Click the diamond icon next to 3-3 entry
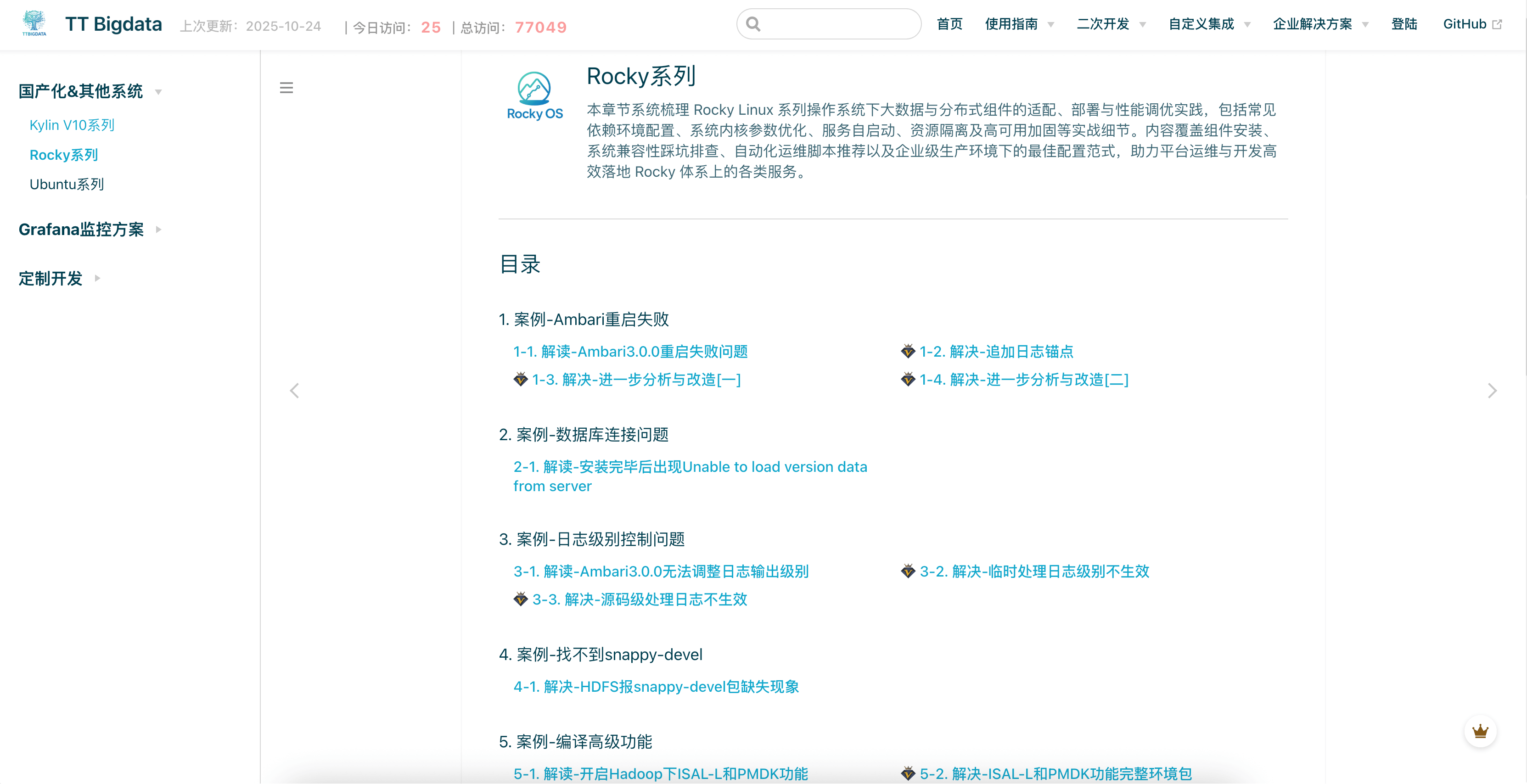Screen dimensions: 1527x784 [521, 599]
